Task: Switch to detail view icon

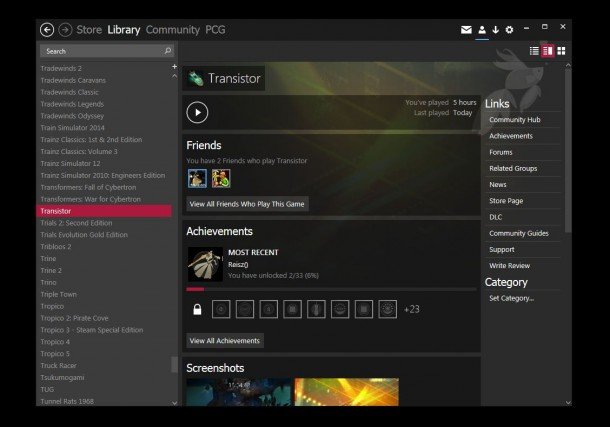Action: (x=548, y=51)
